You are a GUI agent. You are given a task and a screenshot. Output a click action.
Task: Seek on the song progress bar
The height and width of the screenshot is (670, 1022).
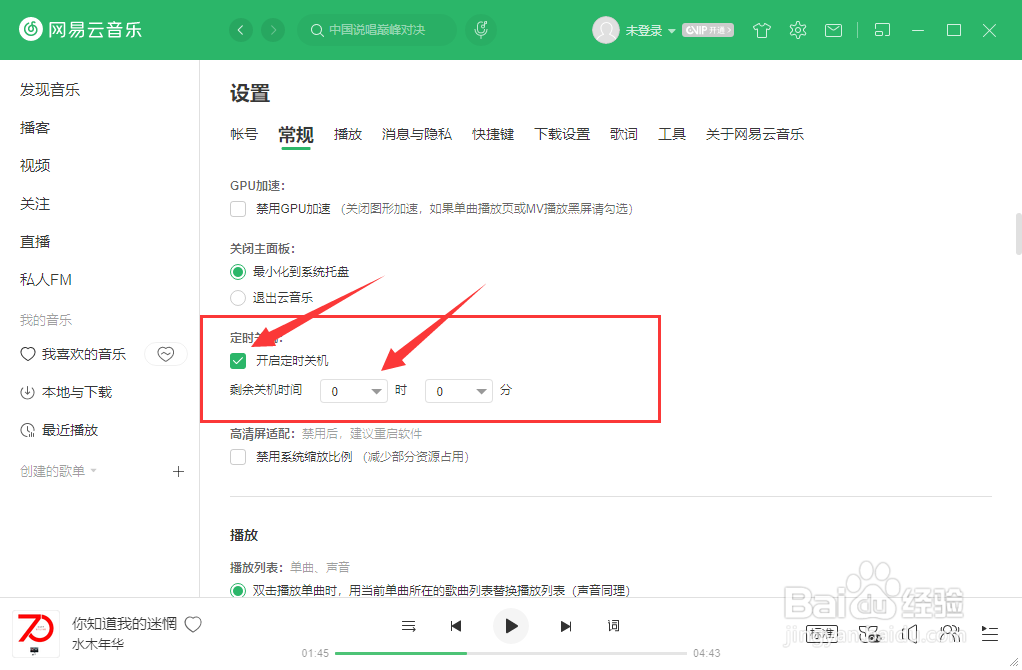pyautogui.click(x=511, y=653)
